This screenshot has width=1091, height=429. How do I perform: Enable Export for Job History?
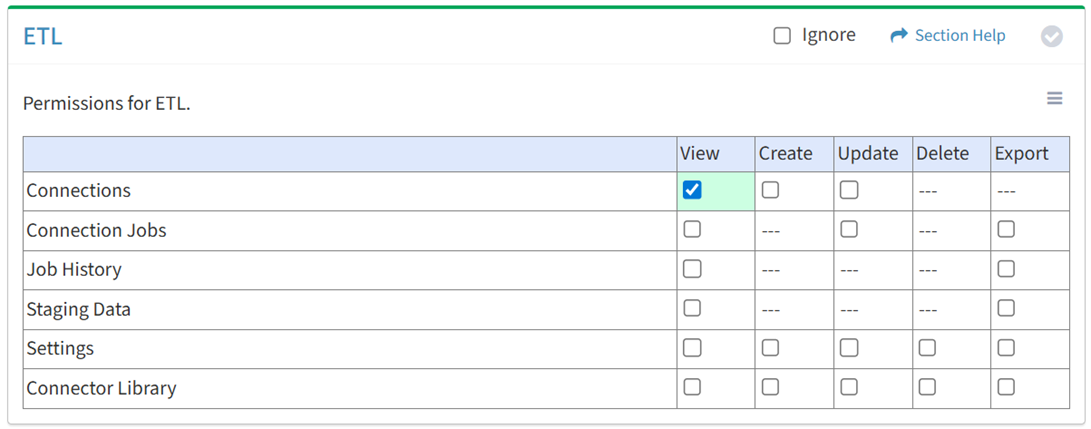click(x=1006, y=269)
